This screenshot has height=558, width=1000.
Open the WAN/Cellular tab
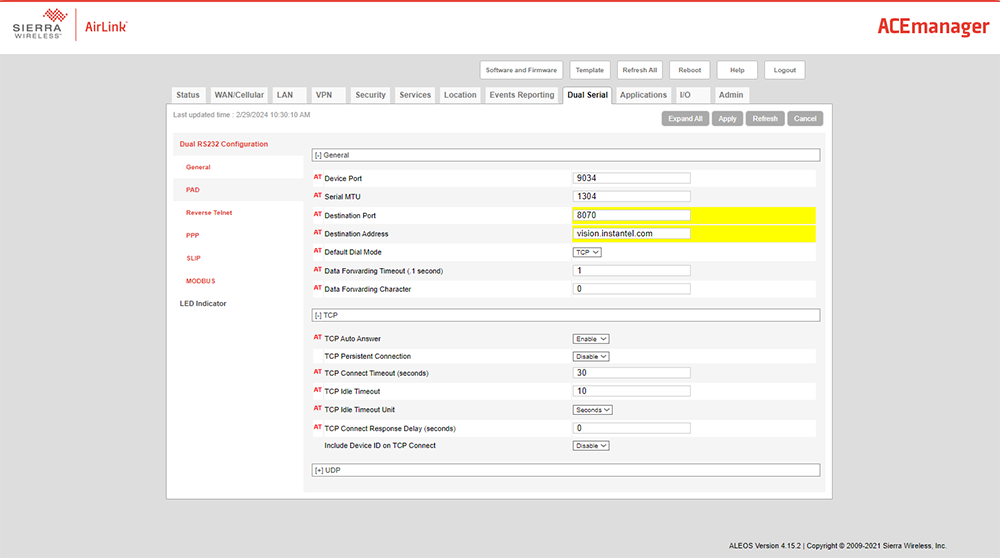coord(239,95)
